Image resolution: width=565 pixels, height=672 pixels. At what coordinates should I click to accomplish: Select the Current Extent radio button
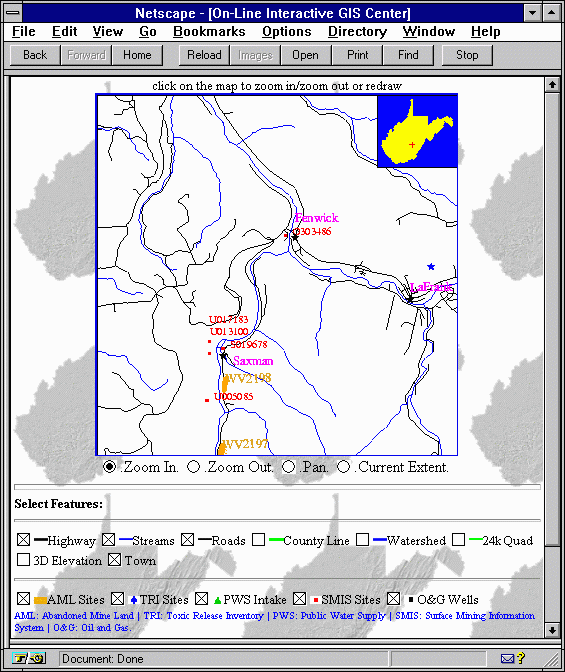343,466
